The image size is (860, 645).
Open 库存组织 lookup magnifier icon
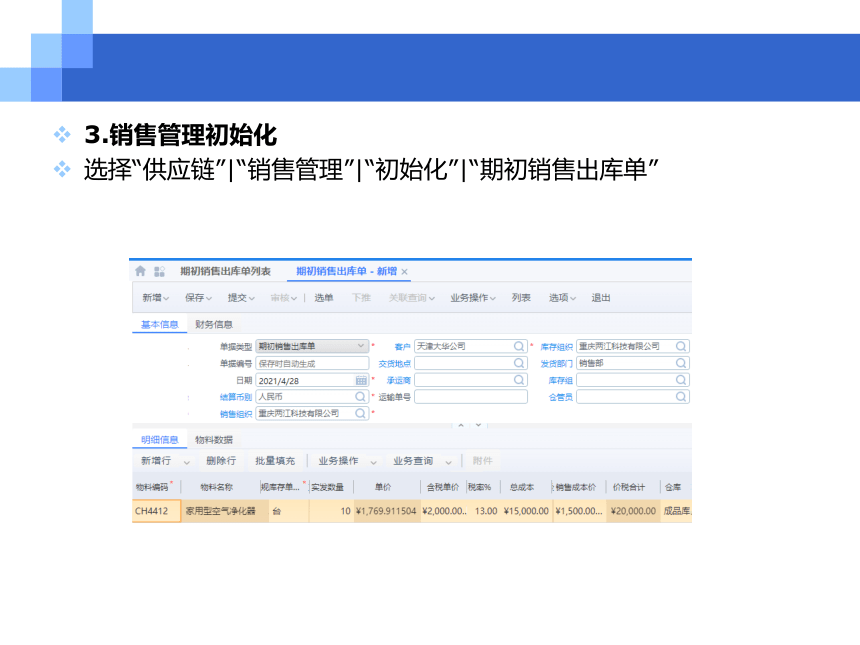click(x=681, y=346)
